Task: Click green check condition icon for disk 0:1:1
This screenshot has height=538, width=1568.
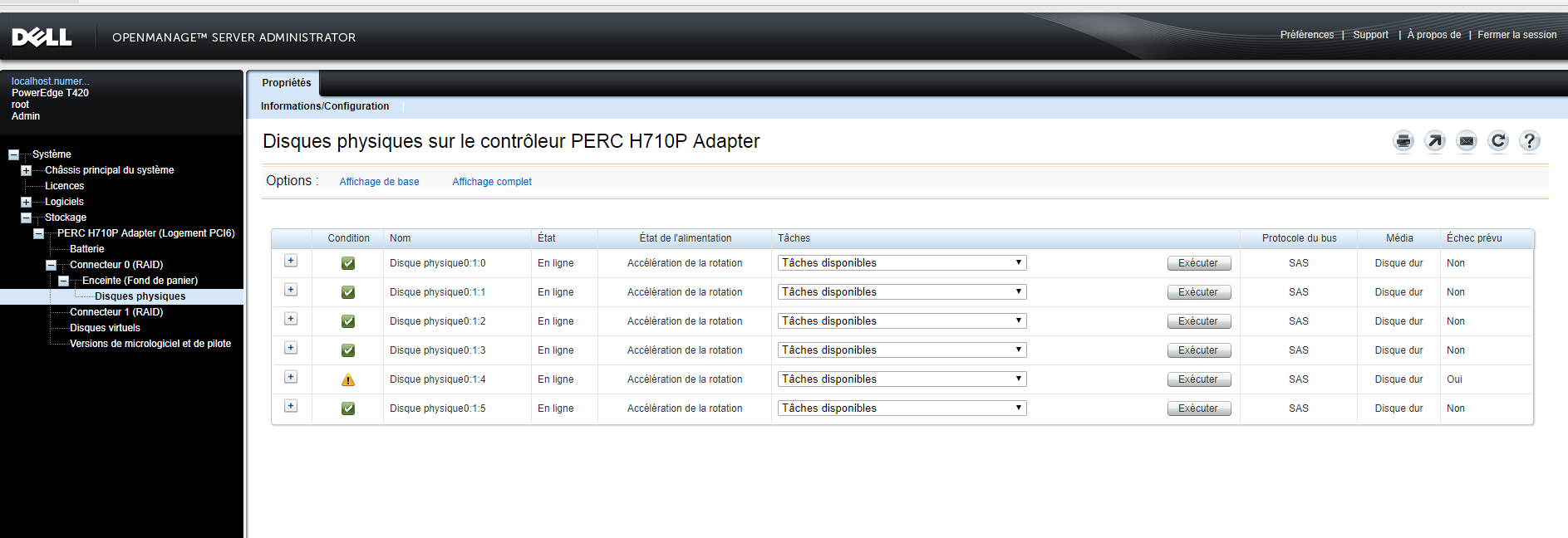Action: (x=348, y=292)
